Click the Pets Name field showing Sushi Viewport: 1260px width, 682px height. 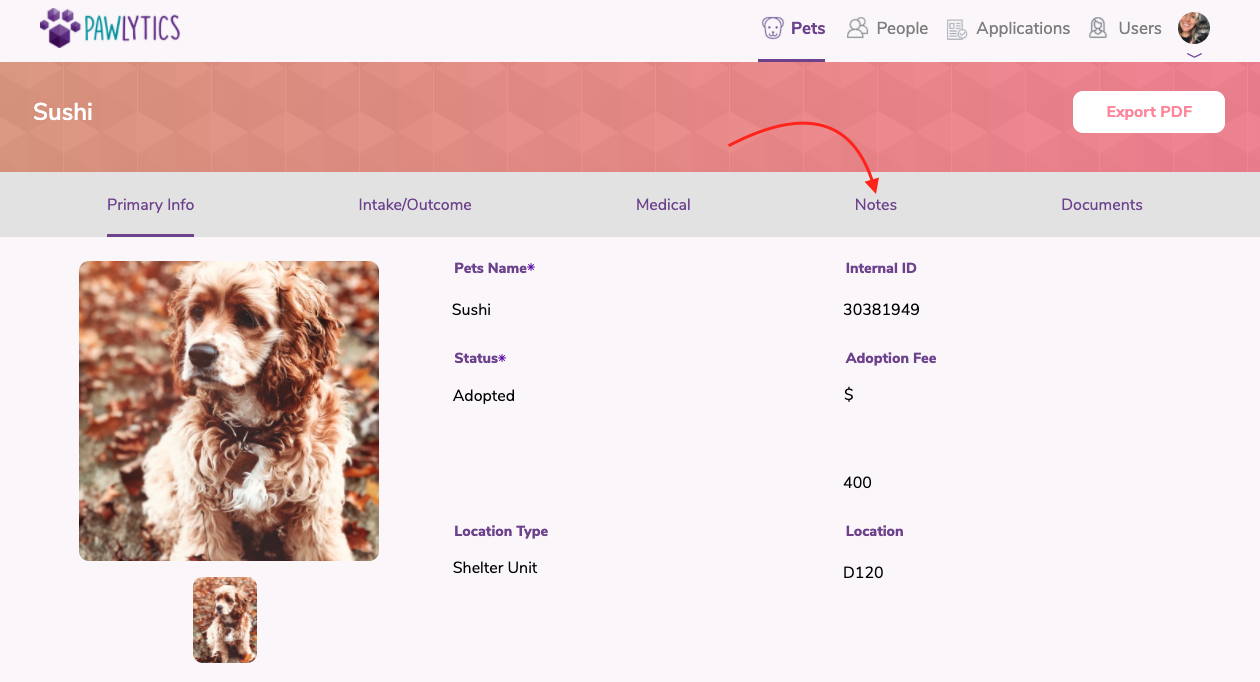coord(472,310)
